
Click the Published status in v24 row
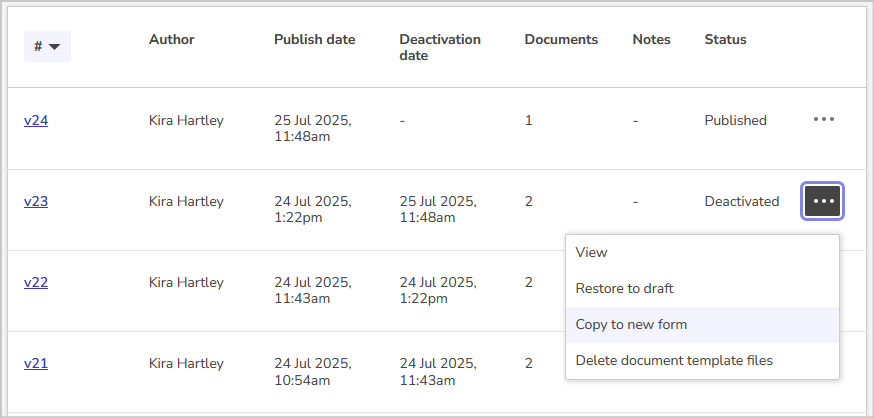pyautogui.click(x=735, y=120)
